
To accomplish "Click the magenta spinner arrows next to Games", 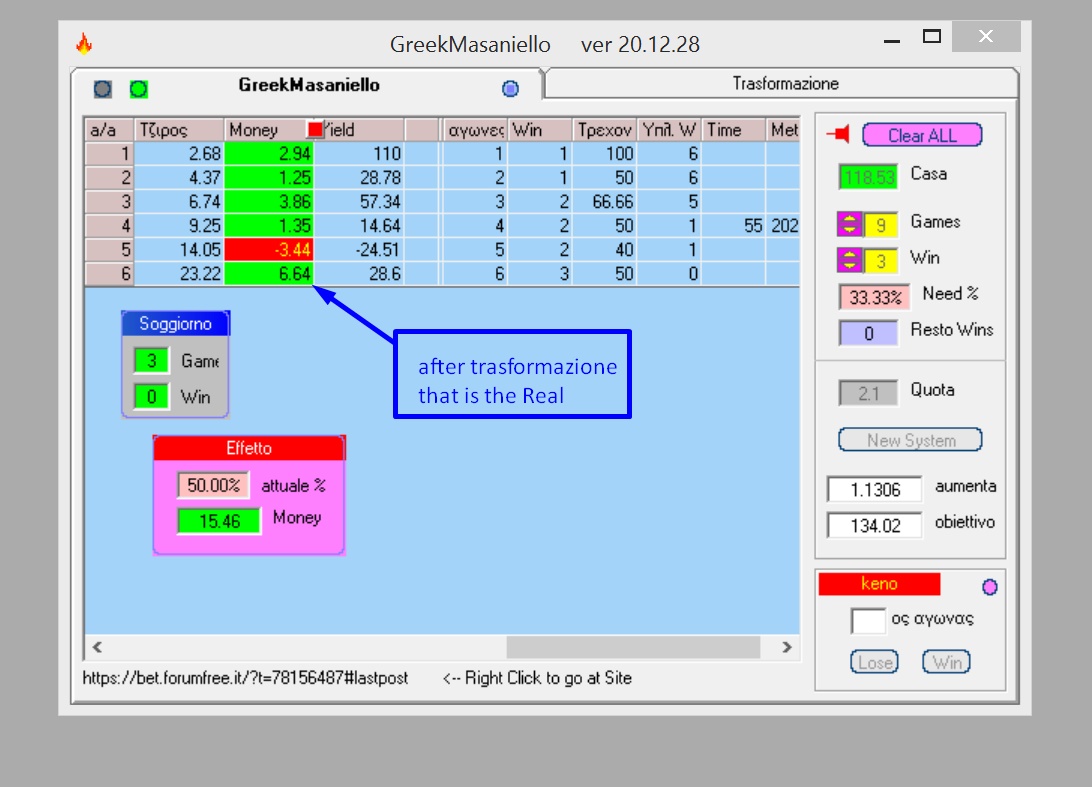I will click(850, 224).
